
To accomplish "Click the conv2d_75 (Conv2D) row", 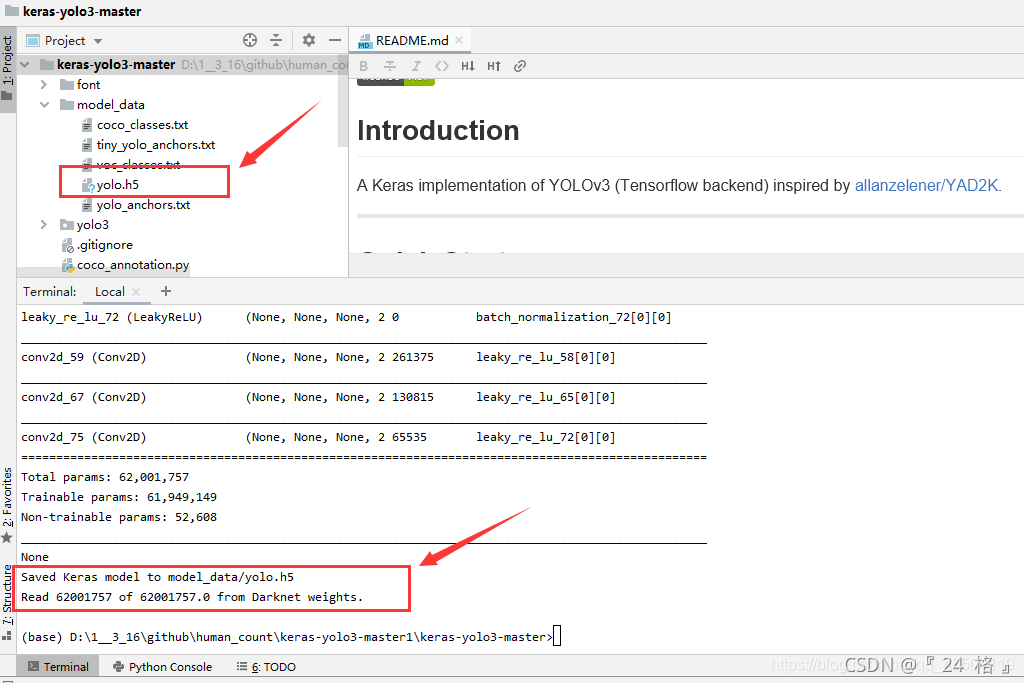I will [318, 437].
